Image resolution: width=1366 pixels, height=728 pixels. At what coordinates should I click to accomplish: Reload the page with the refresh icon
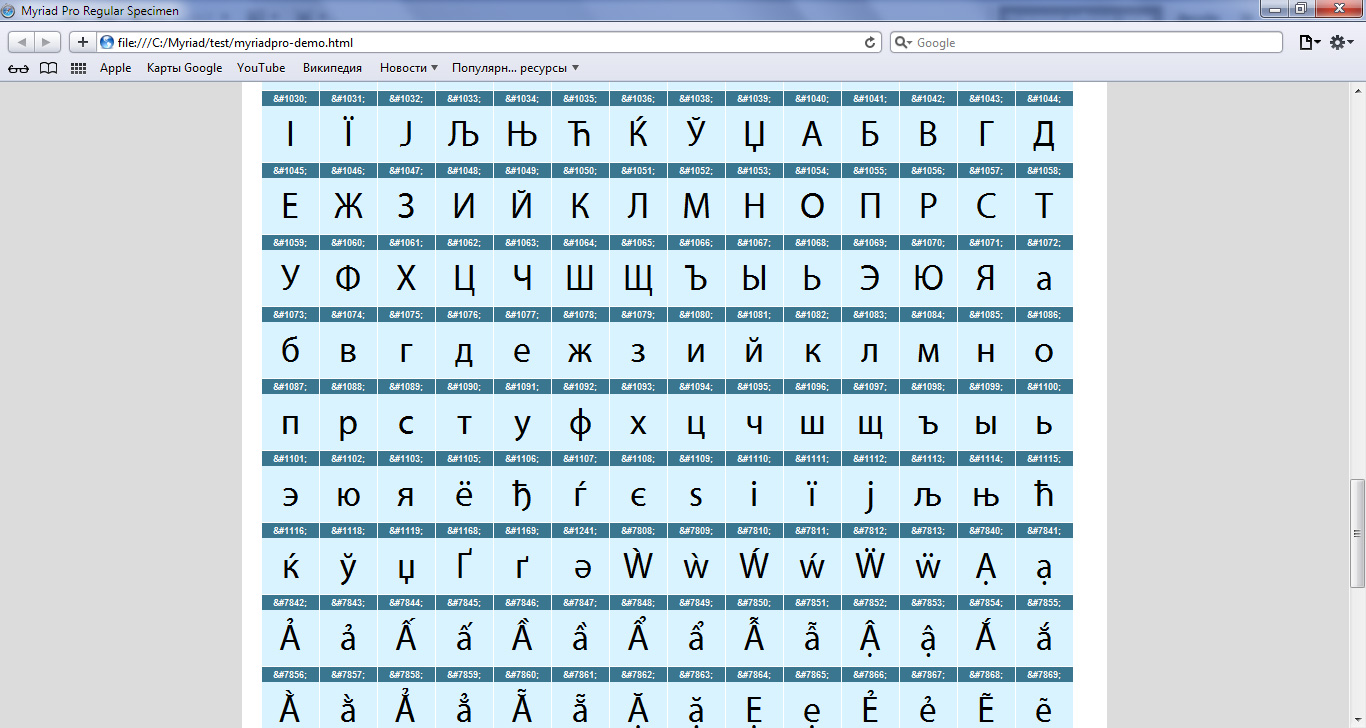click(x=870, y=42)
